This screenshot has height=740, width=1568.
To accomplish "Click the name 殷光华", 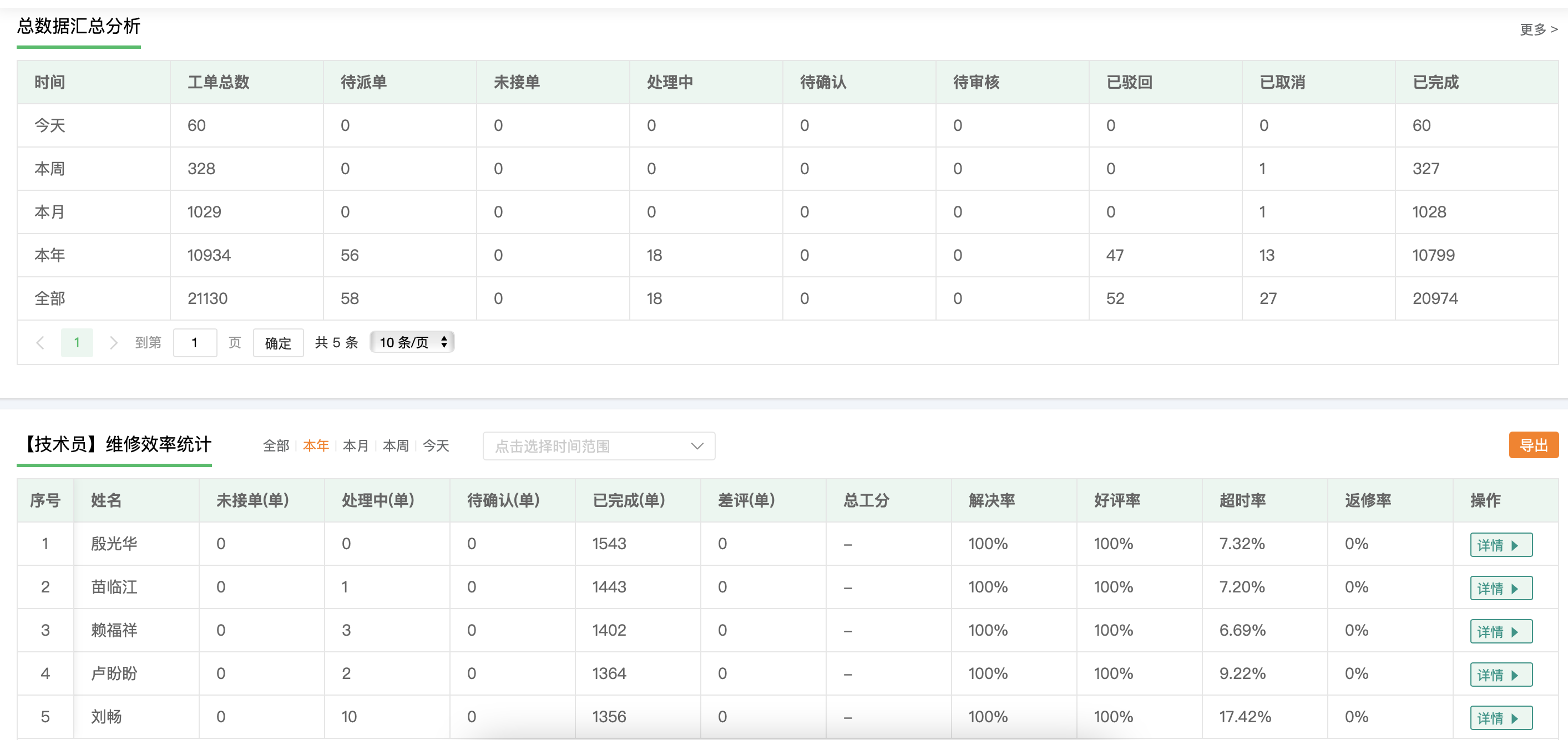I will 114,544.
